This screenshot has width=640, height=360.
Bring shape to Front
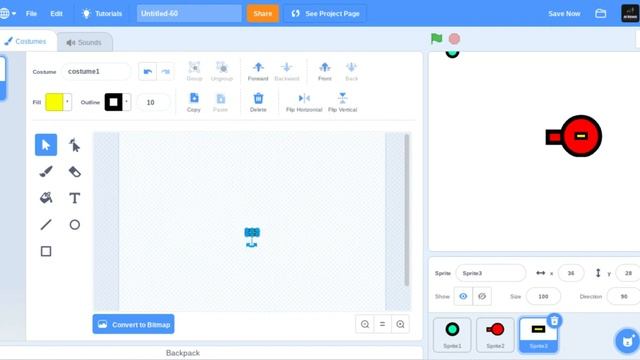(x=325, y=71)
